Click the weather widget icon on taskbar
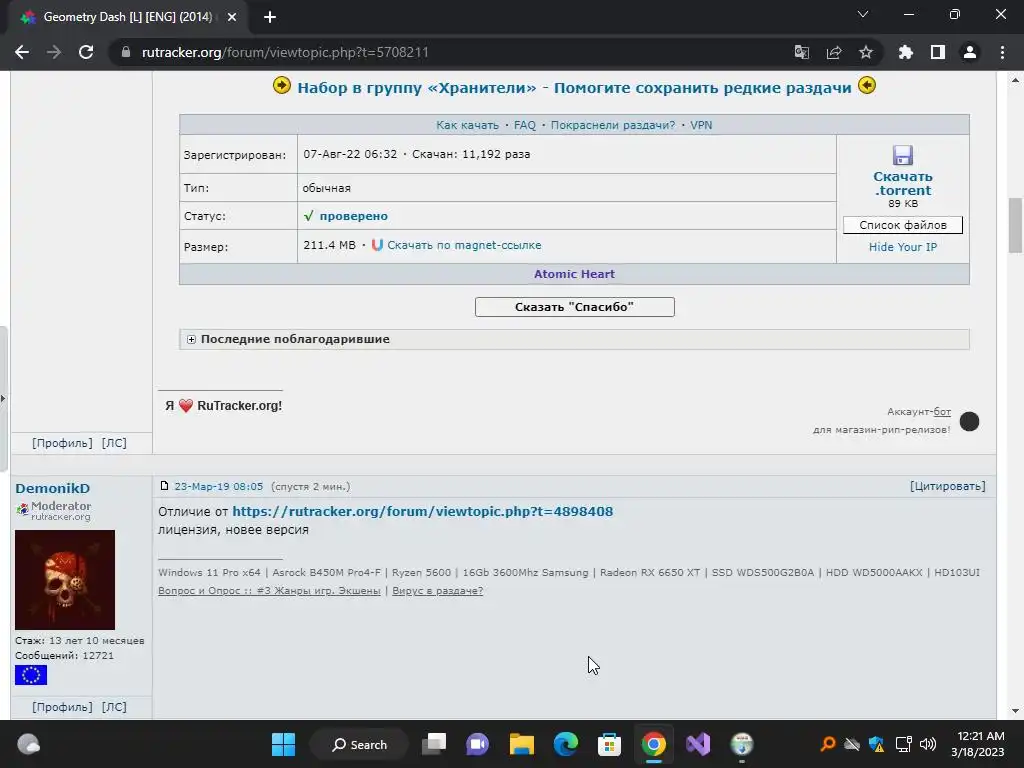Screen dimensions: 1024x768 click(29, 744)
